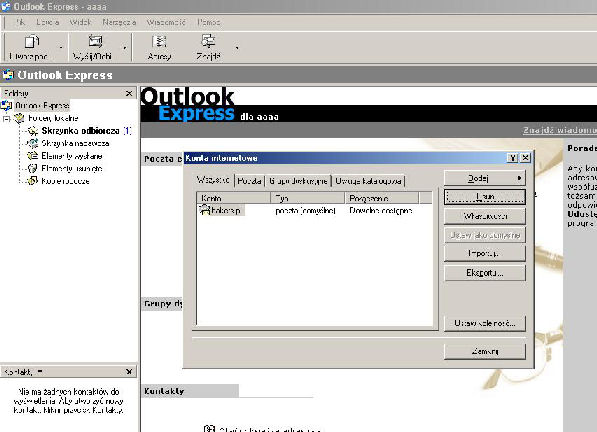Viewport: 597px width, 432px height.
Task: Expand the Dodaj button submenu arrow
Action: [x=519, y=178]
